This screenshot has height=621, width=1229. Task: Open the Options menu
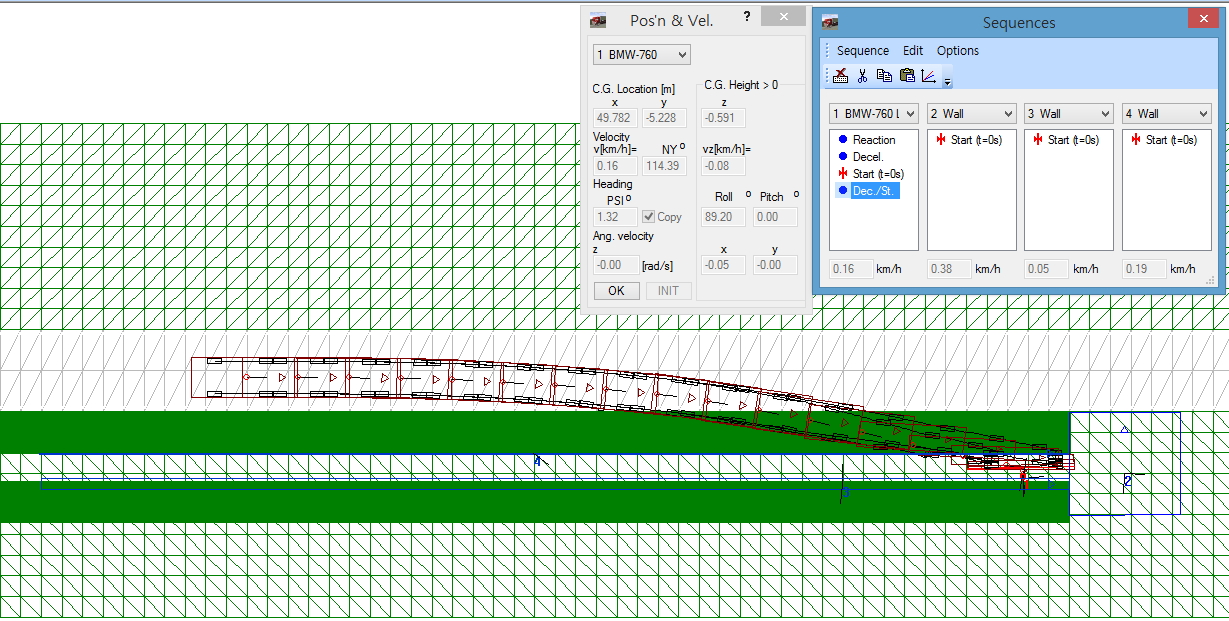click(x=957, y=51)
